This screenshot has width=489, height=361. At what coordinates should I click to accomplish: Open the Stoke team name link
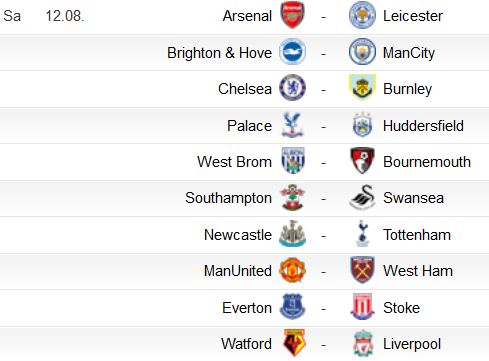(x=401, y=308)
